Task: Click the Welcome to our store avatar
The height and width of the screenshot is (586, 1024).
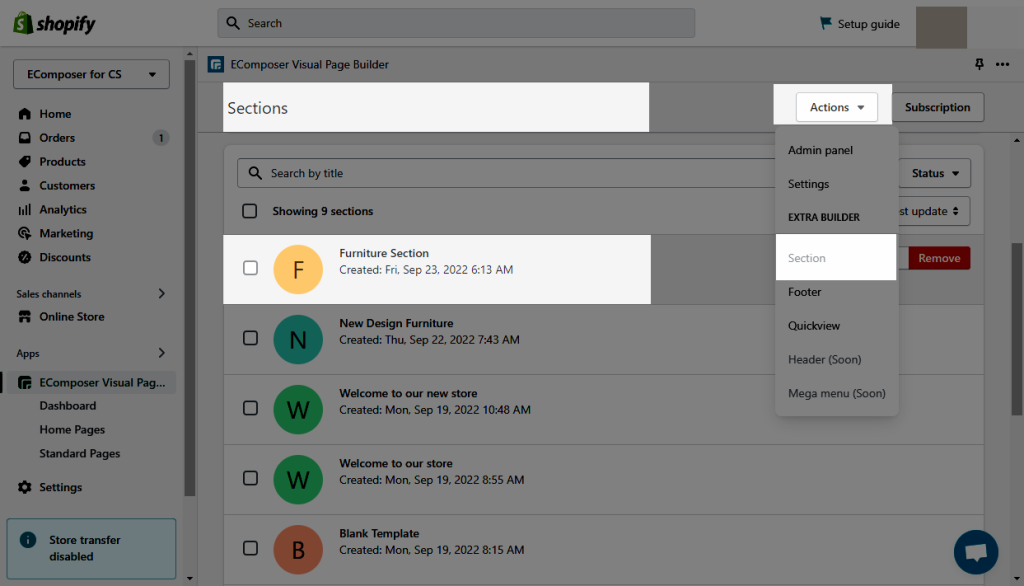Action: [x=298, y=480]
